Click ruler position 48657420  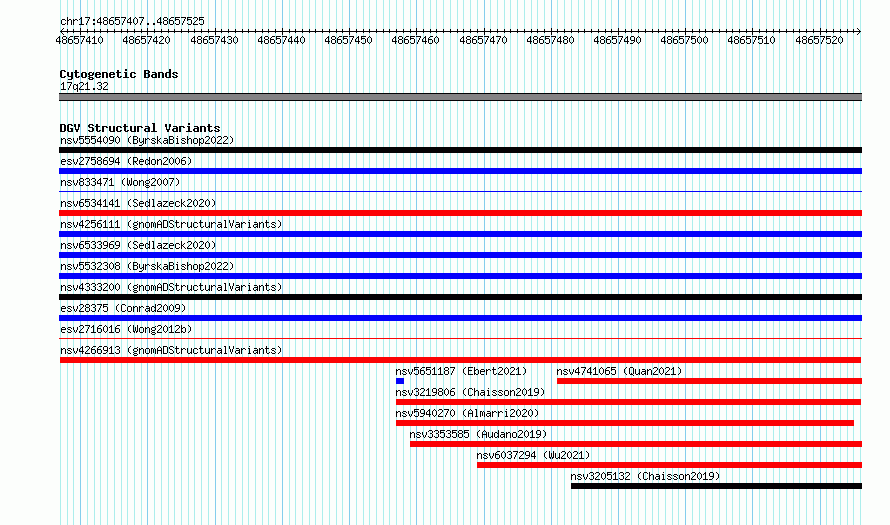click(146, 40)
